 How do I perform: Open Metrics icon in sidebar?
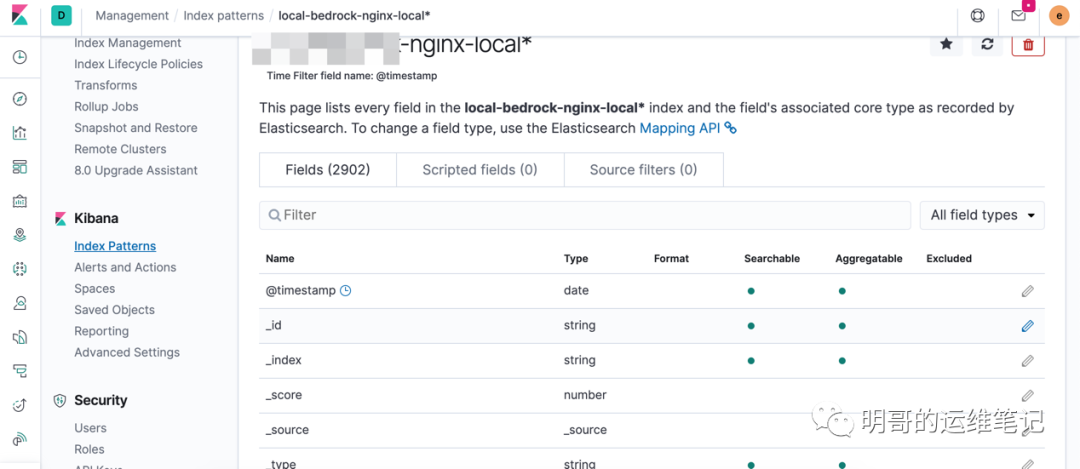click(x=20, y=303)
